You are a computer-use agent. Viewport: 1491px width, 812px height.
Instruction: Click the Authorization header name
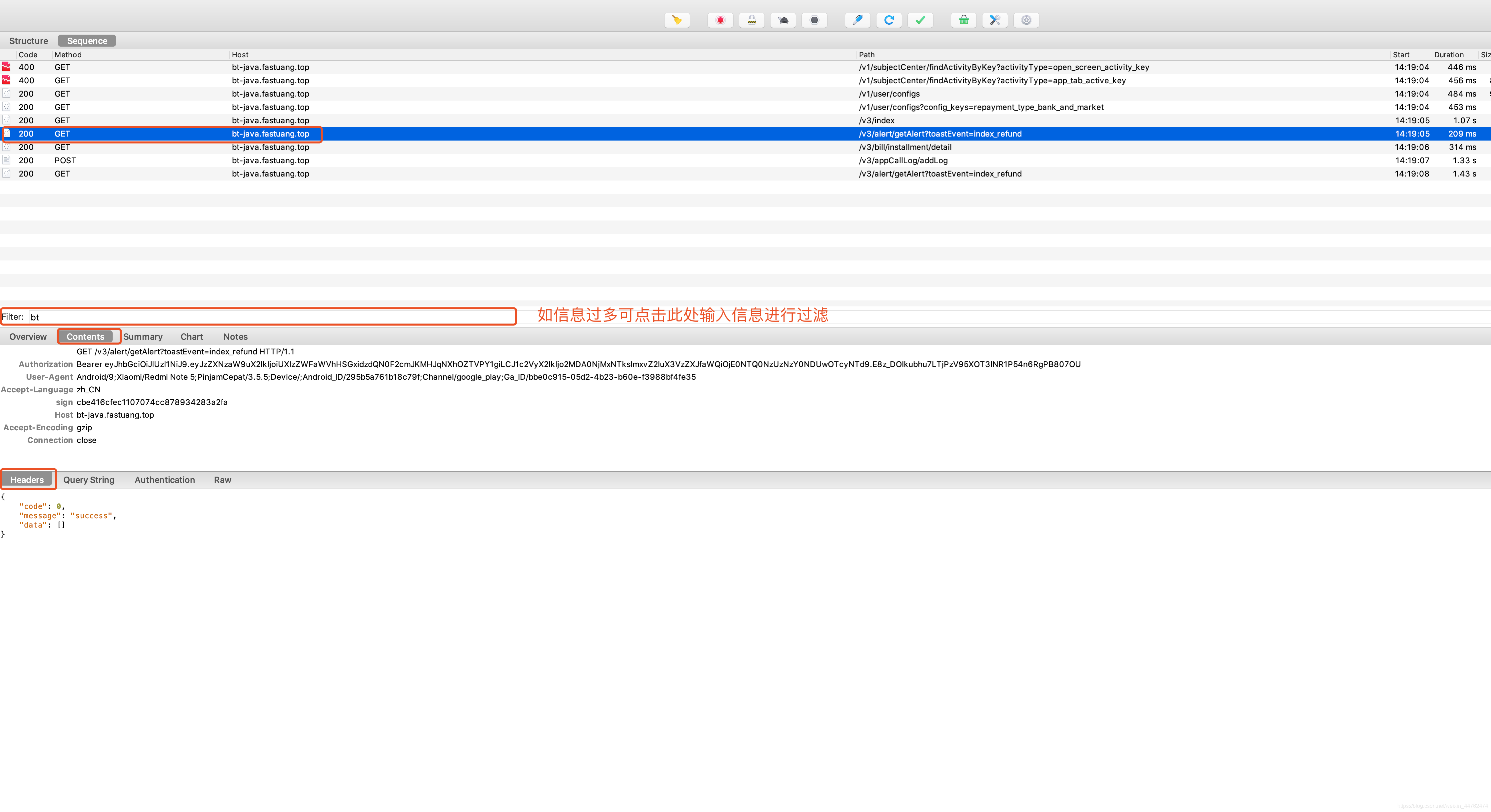pos(46,364)
